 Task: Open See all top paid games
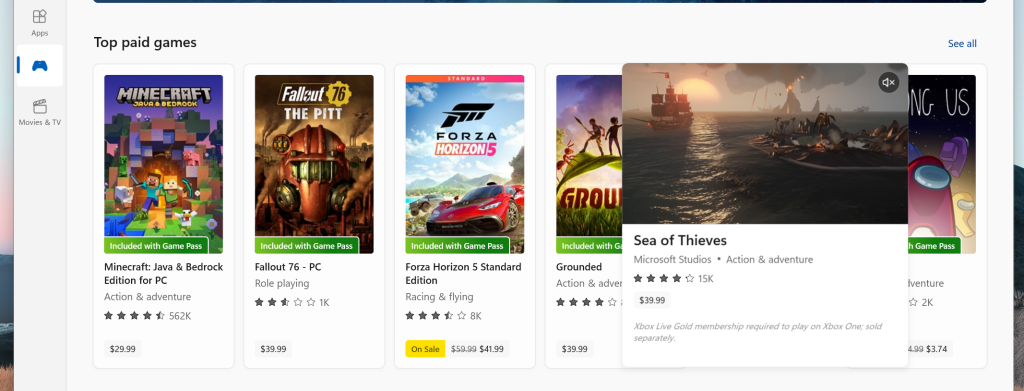[x=962, y=44]
